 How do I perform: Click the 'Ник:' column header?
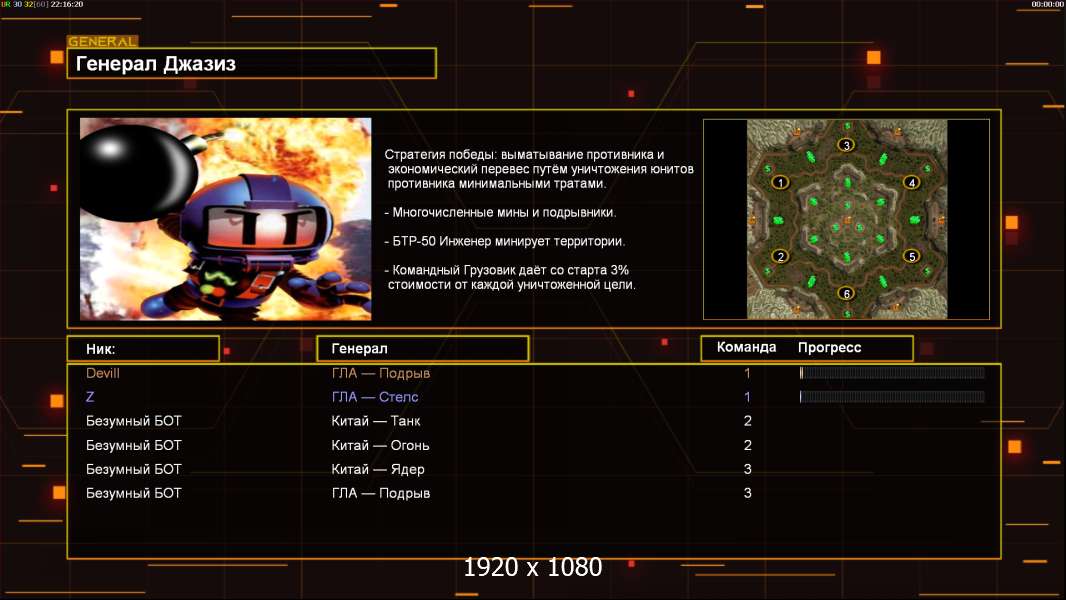point(101,349)
